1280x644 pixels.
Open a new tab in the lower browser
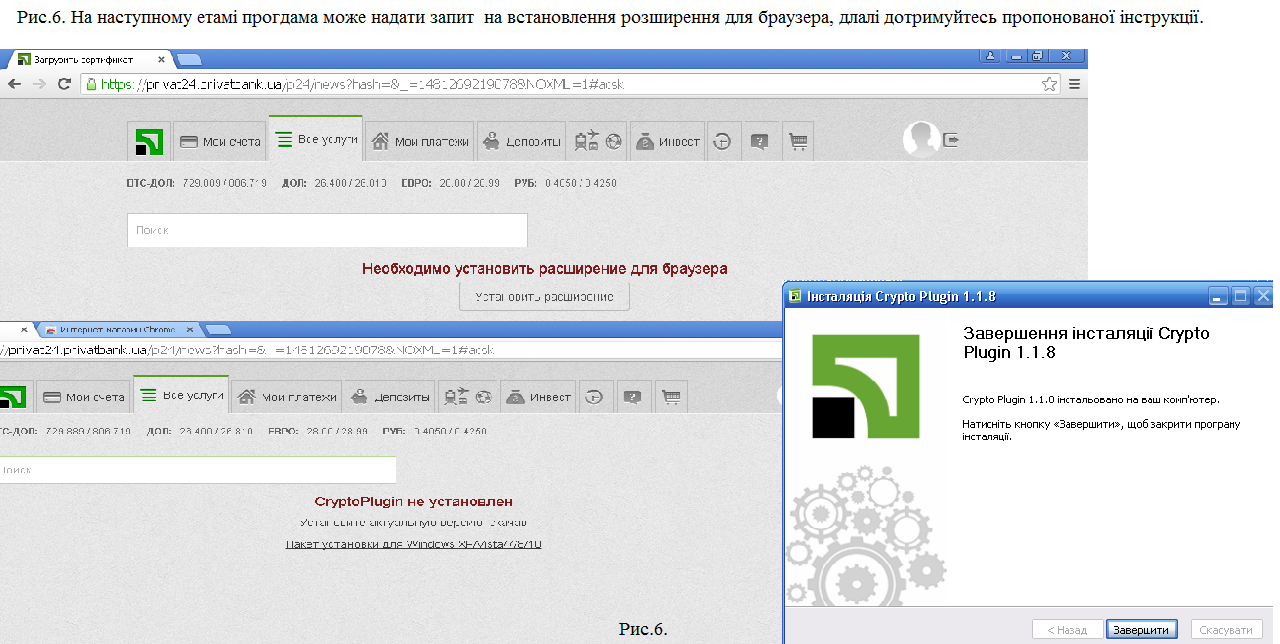(x=217, y=329)
